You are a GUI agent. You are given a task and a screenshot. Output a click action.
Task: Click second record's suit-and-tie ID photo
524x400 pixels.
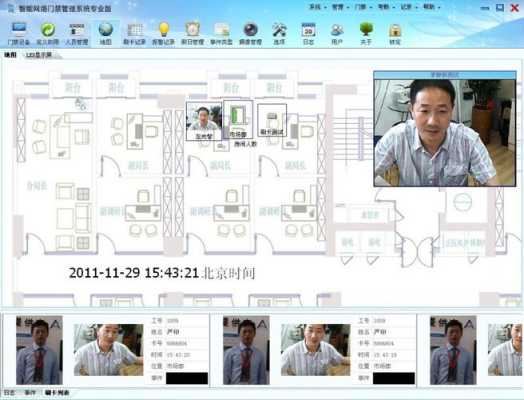coord(246,350)
